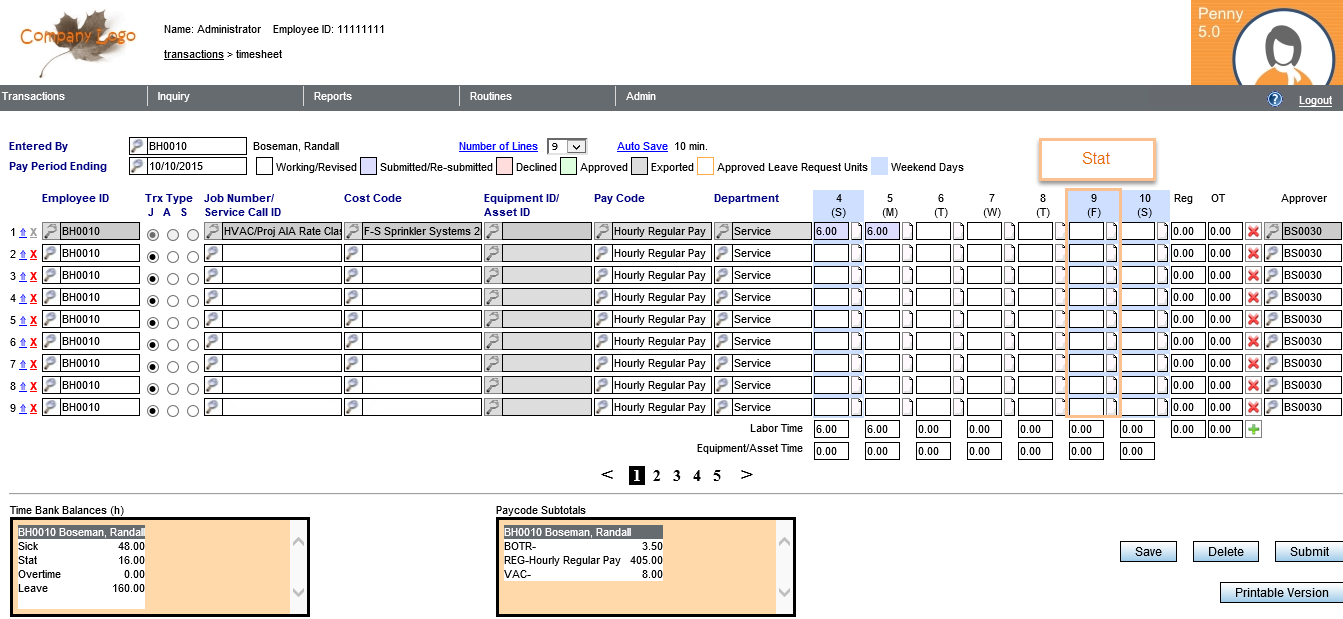
Task: Open the Number of Lines dropdown
Action: (x=575, y=147)
